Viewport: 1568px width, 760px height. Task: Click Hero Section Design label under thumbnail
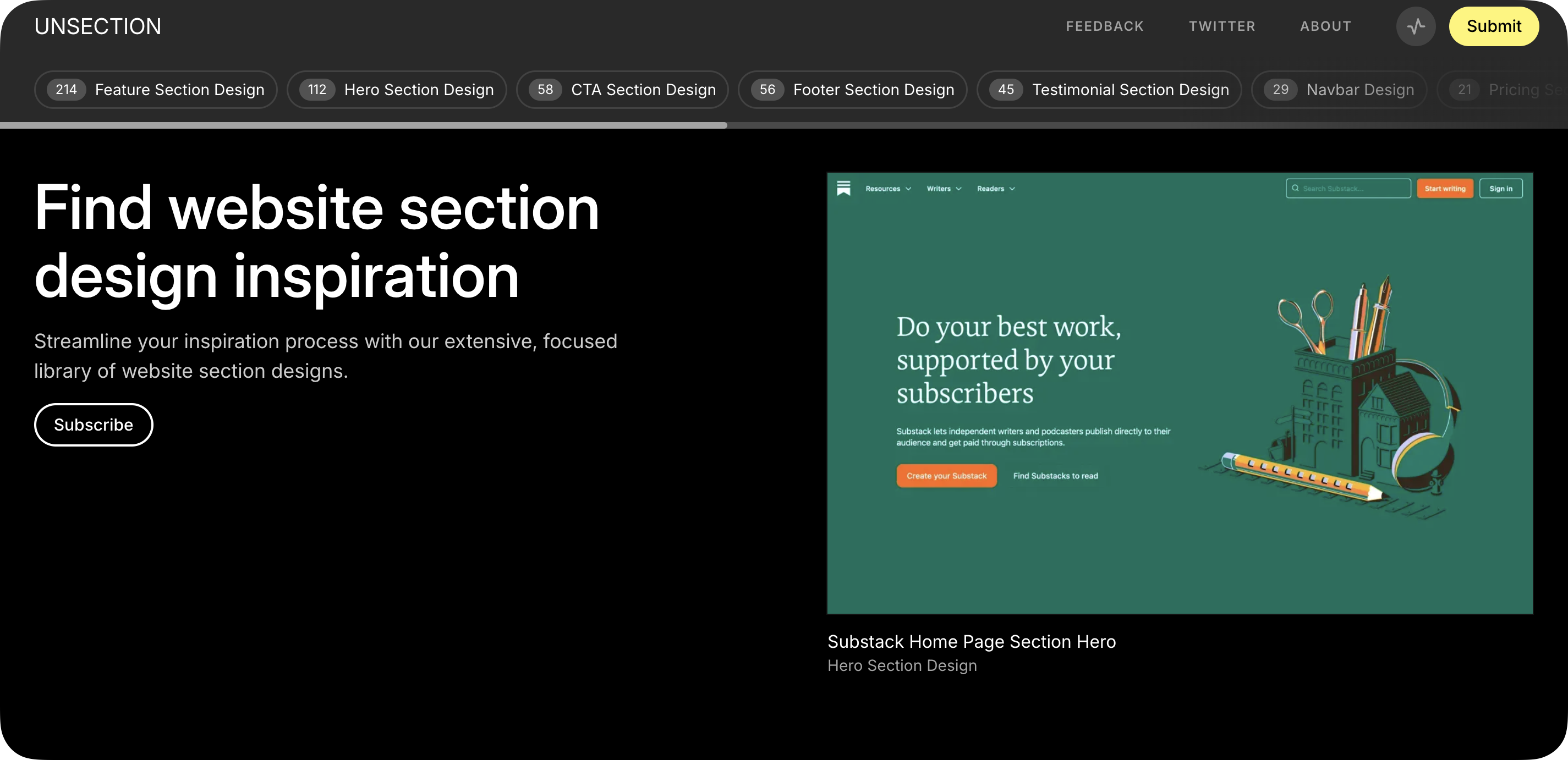tap(902, 665)
